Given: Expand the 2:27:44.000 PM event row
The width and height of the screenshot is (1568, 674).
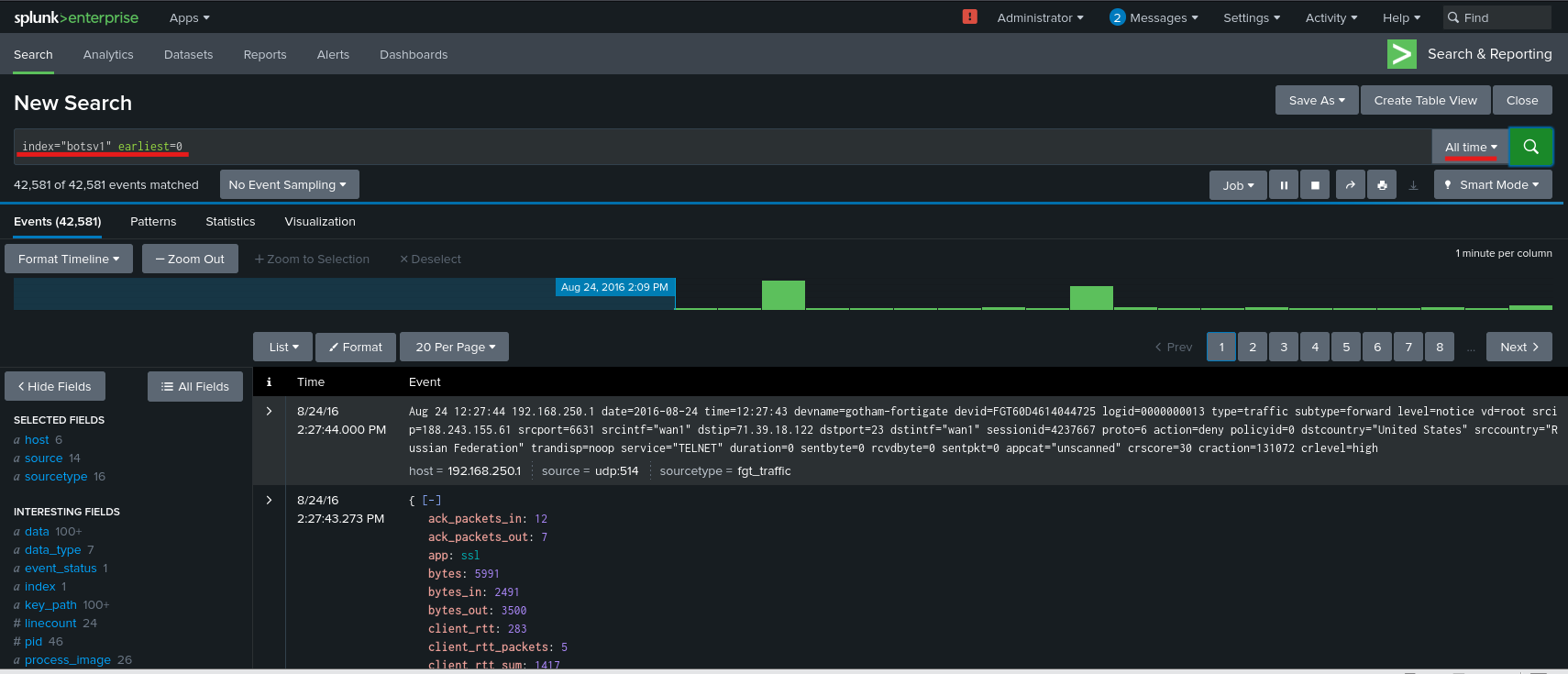Looking at the screenshot, I should click(269, 411).
